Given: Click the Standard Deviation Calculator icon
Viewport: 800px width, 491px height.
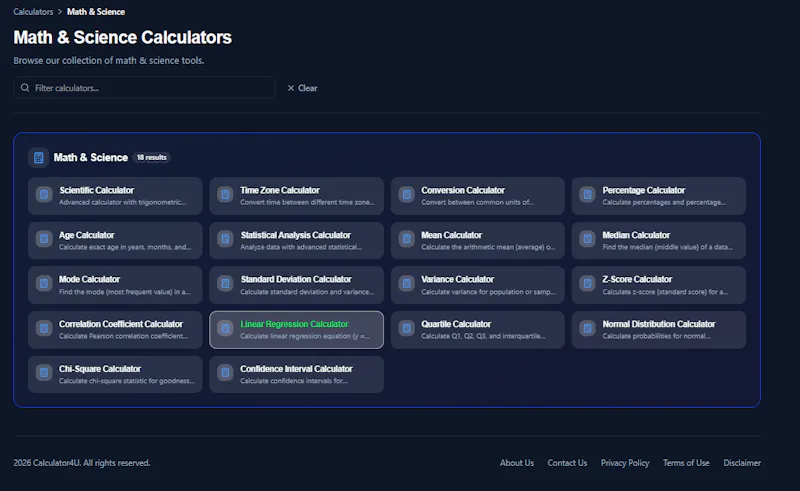Looking at the screenshot, I should point(225,283).
